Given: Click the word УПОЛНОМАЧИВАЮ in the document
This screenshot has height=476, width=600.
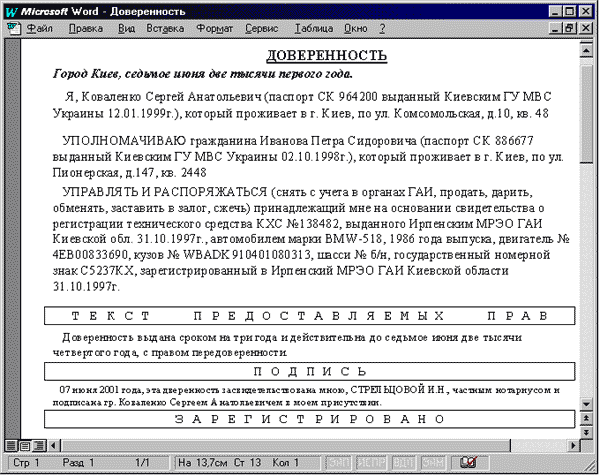Looking at the screenshot, I should tap(124, 141).
